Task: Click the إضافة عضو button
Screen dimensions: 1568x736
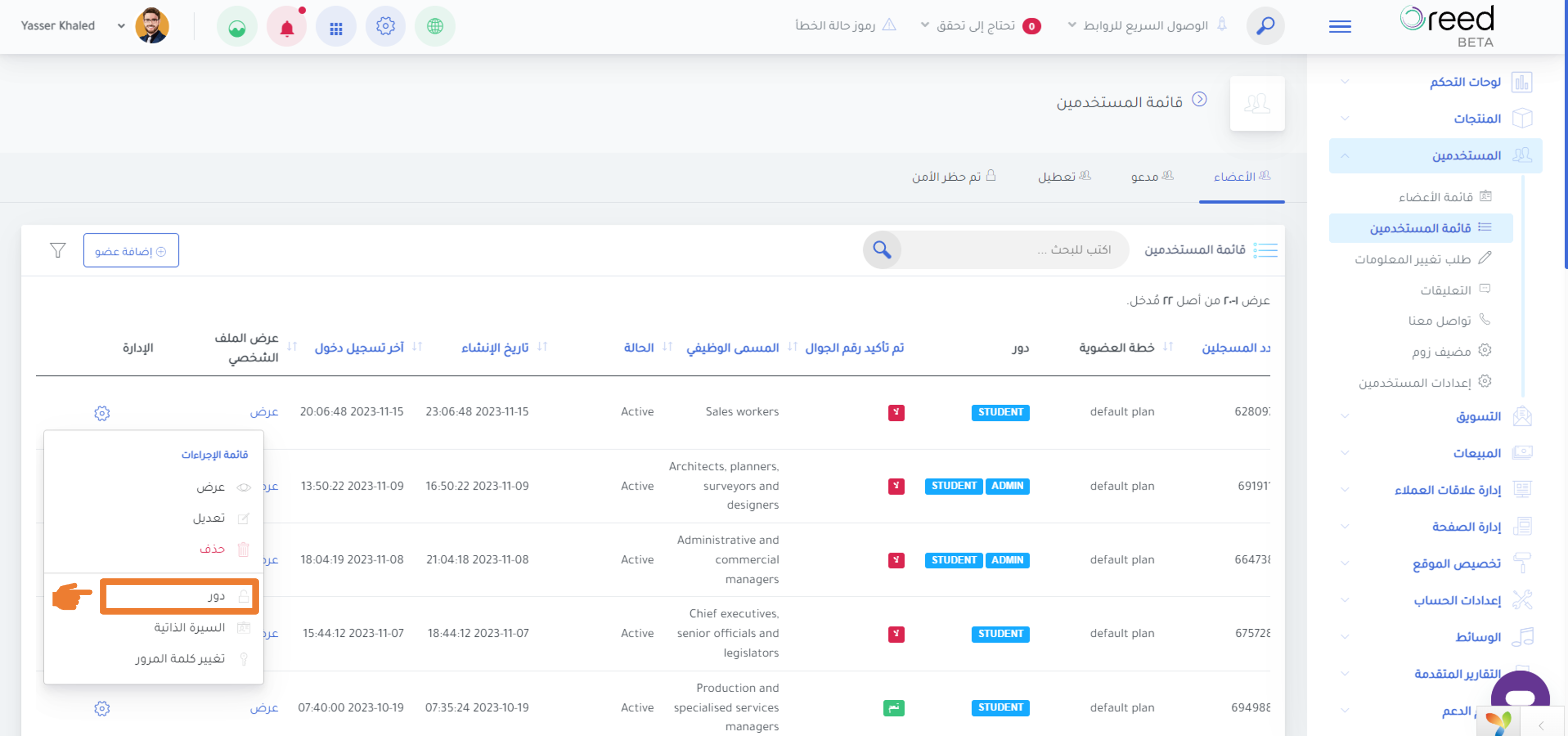Action: pyautogui.click(x=131, y=251)
